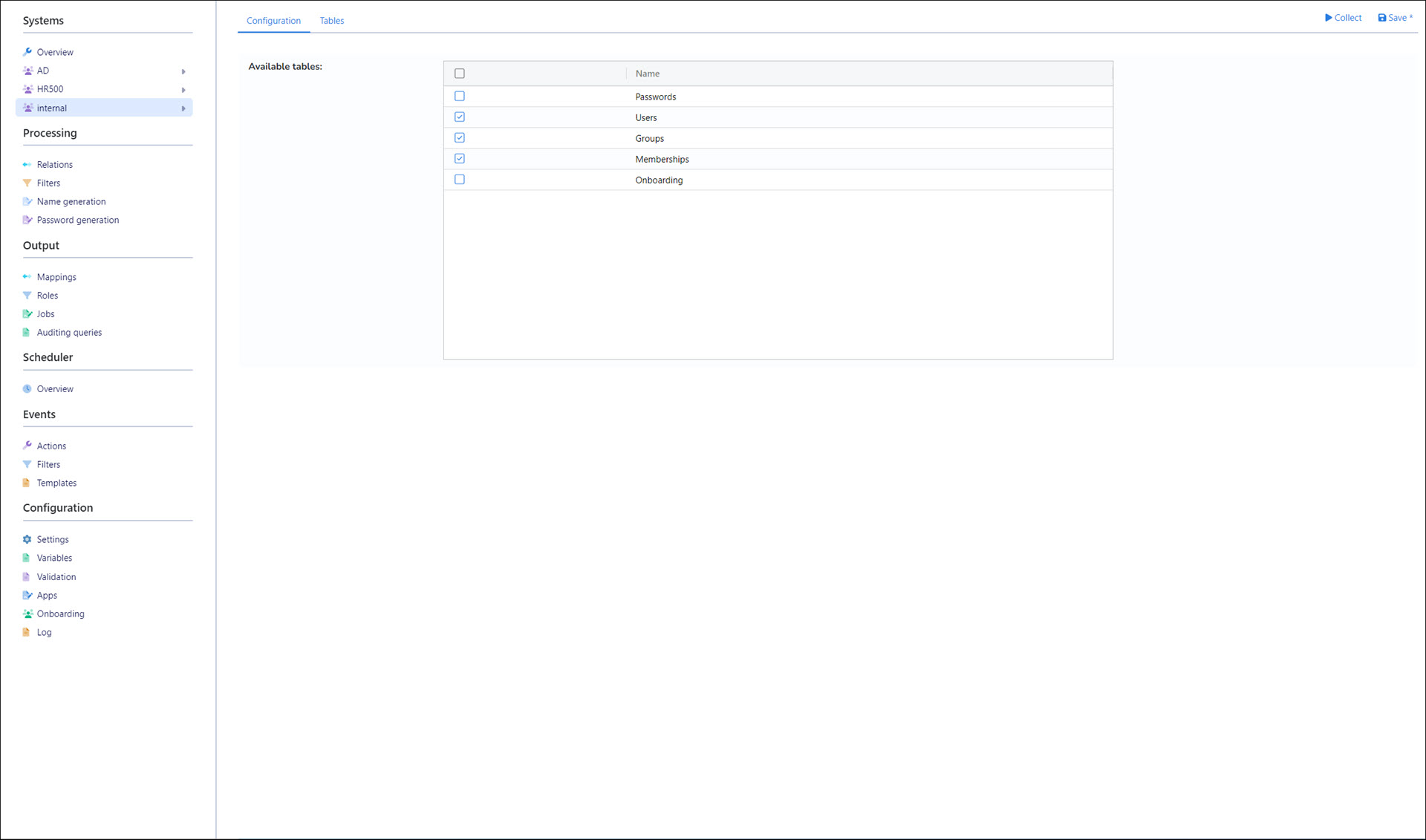Tick the Onboarding table checkbox
This screenshot has width=1426, height=840.
click(x=460, y=180)
